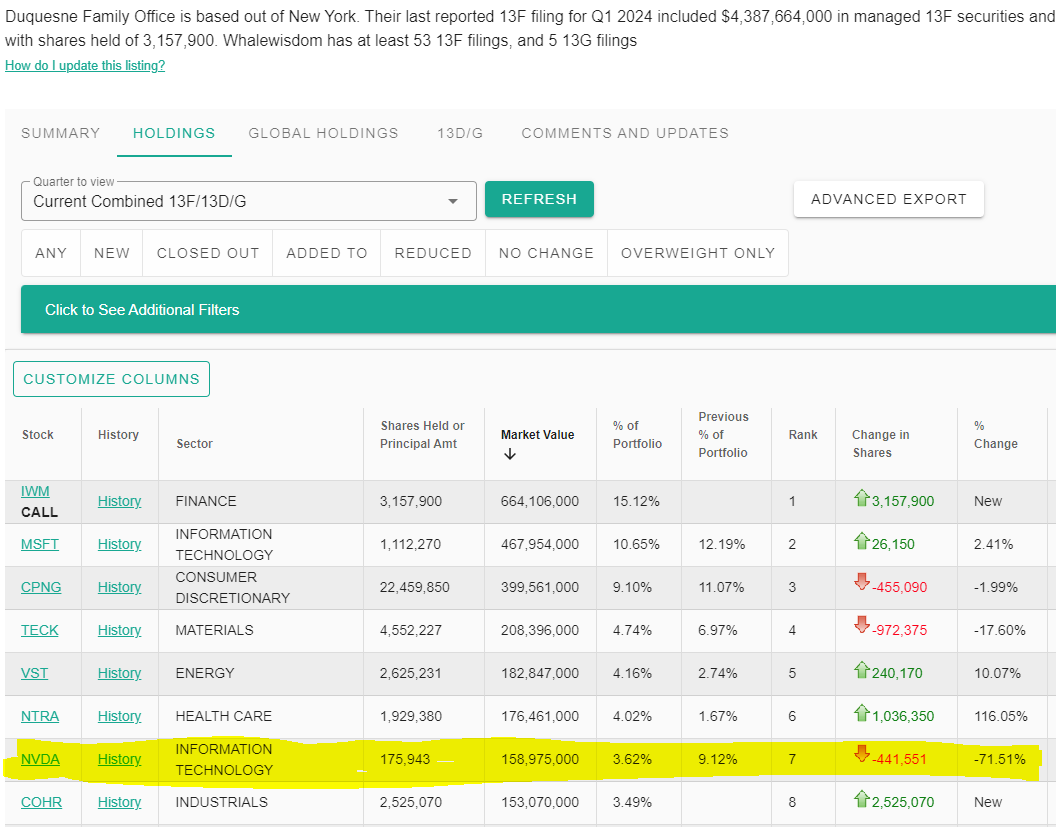Sort by Change in Shares header
1056x827 pixels.
coord(880,444)
